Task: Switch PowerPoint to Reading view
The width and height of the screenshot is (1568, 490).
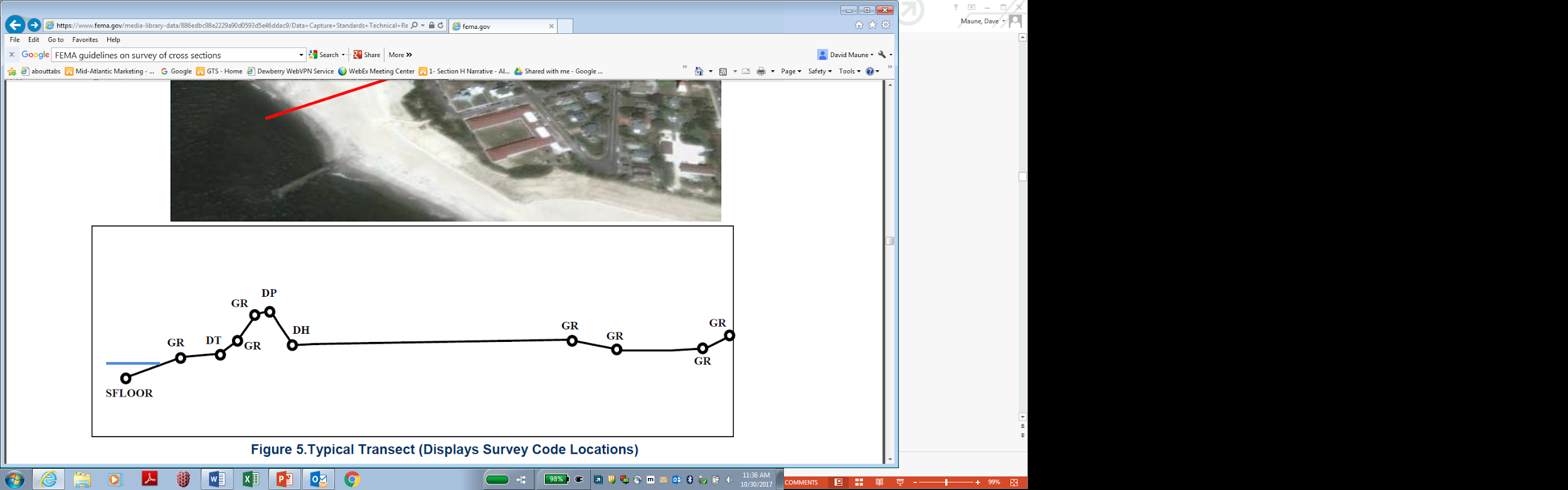Action: coord(879,482)
